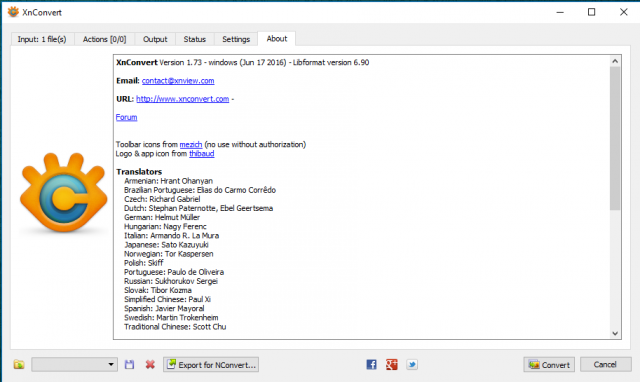Viewport: 640px width, 382px height.
Task: Select the Settings tab
Action: tap(236, 39)
